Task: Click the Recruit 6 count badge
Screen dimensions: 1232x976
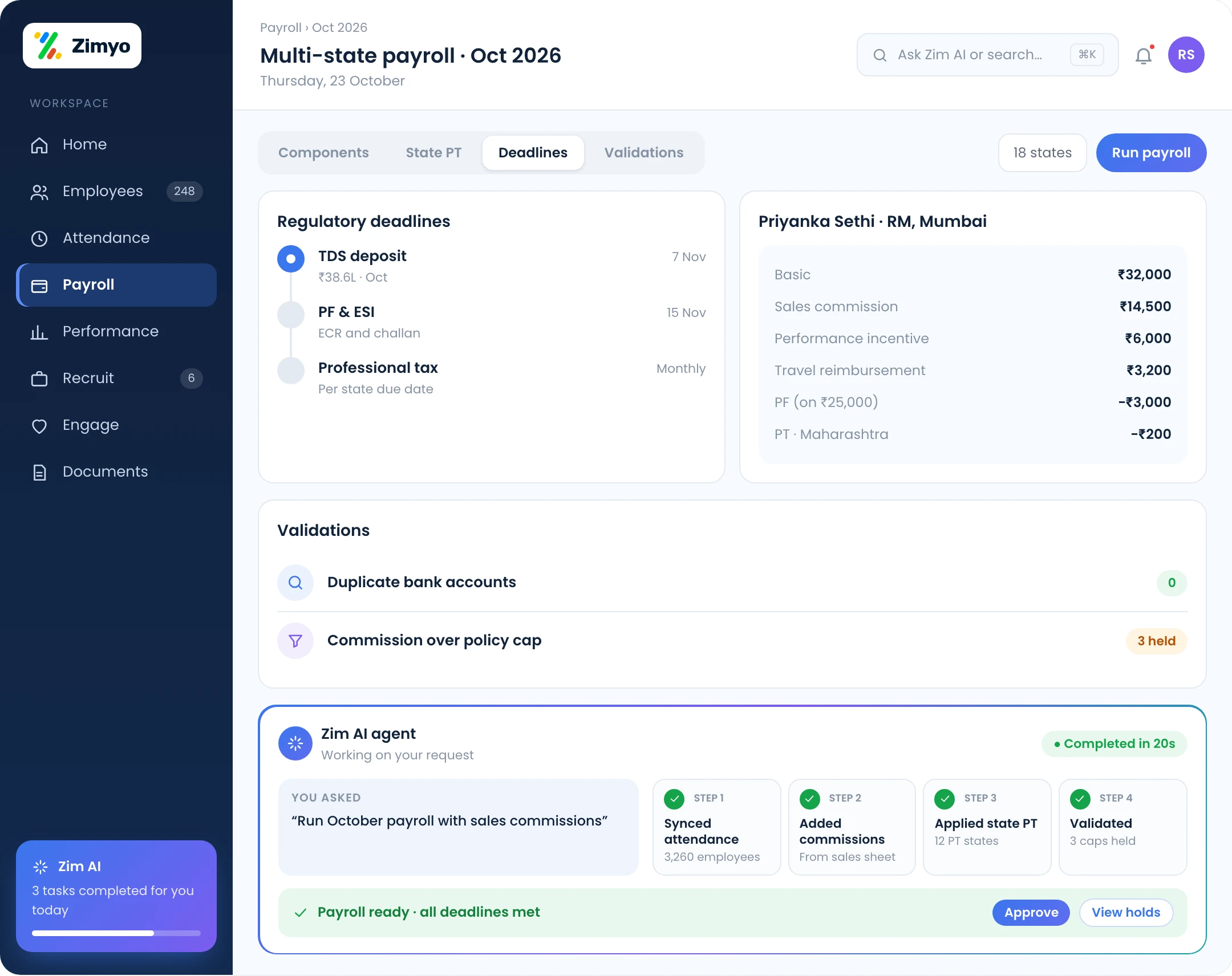Action: [192, 378]
